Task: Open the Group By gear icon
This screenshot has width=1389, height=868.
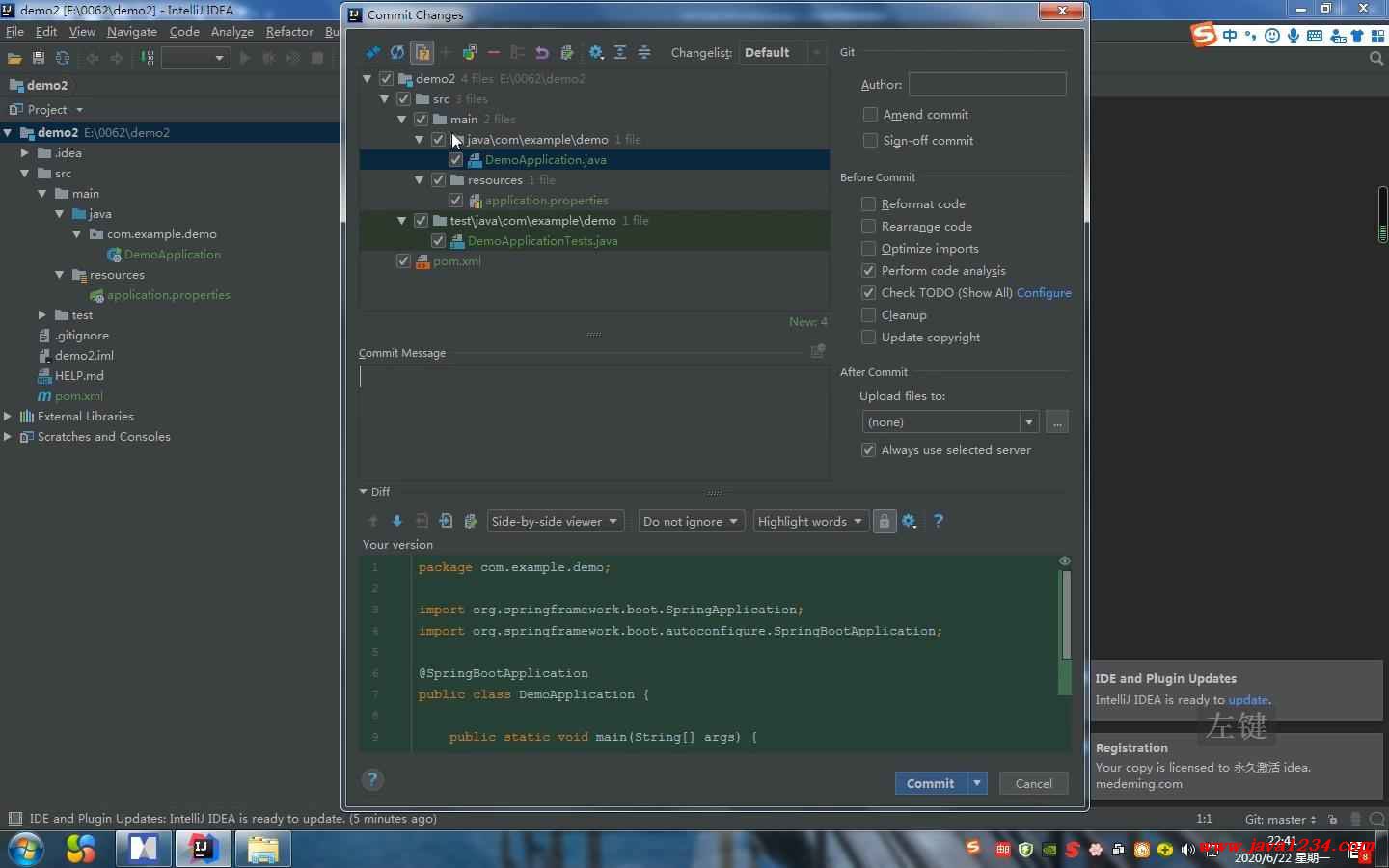Action: (x=596, y=52)
